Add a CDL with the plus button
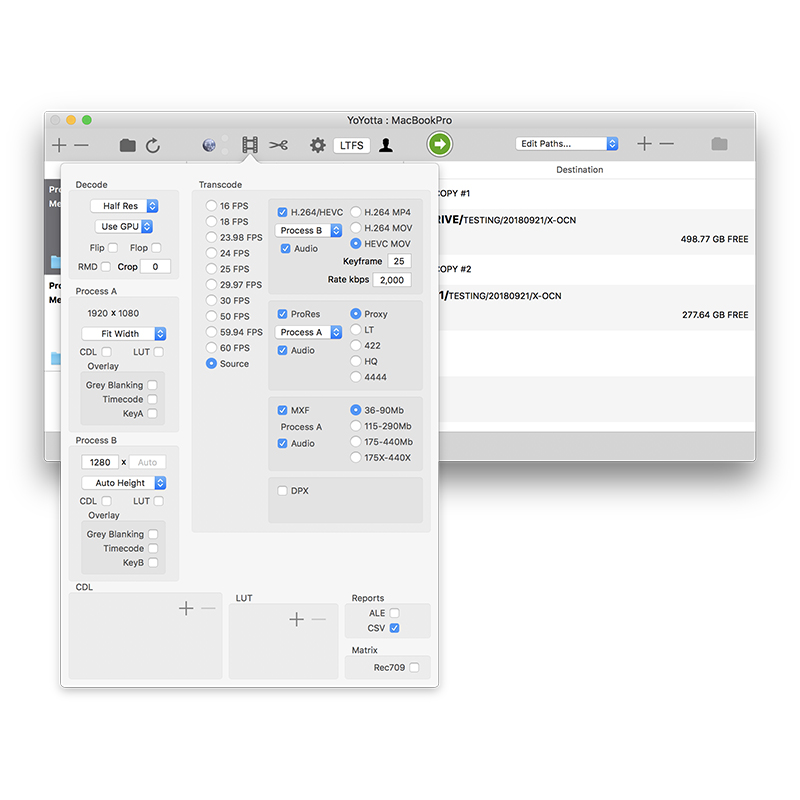800x800 pixels. click(x=186, y=608)
